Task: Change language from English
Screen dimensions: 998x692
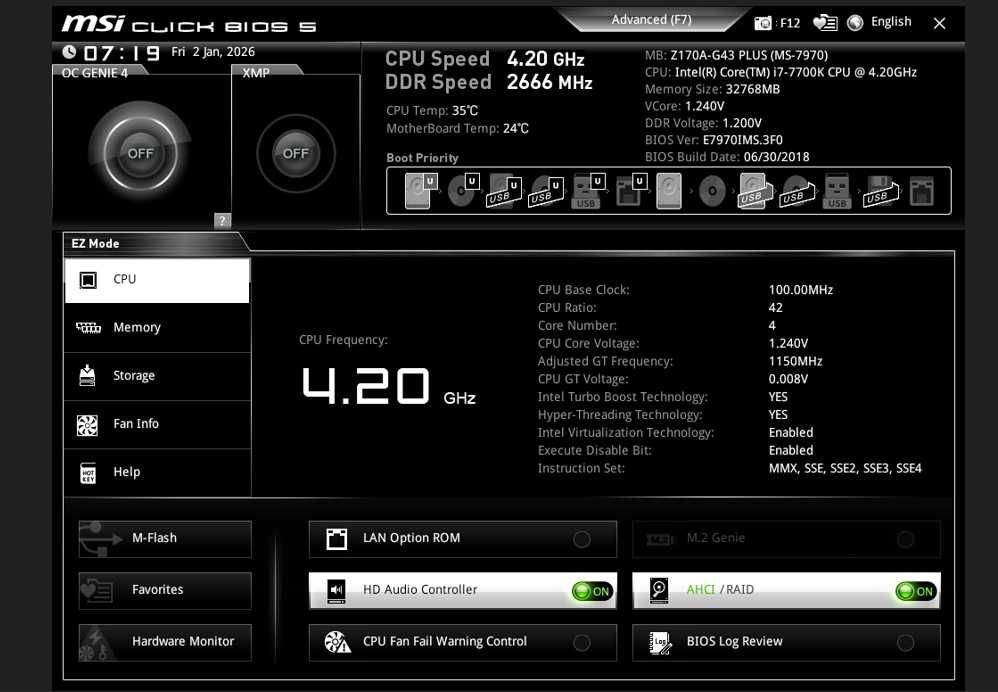Action: click(890, 22)
